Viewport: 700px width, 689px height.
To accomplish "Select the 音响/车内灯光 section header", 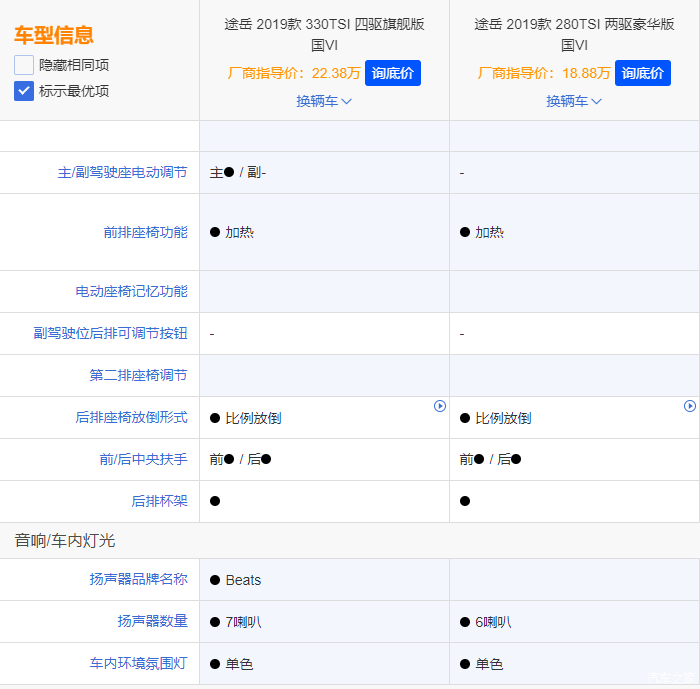I will [65, 541].
